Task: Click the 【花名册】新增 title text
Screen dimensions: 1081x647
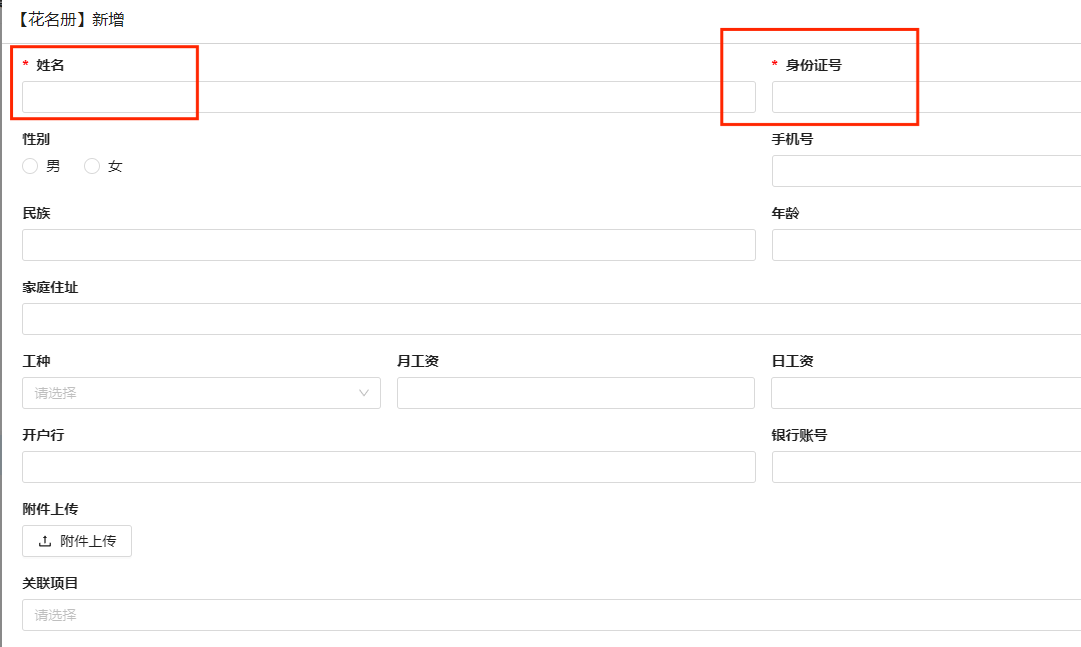Action: 70,19
